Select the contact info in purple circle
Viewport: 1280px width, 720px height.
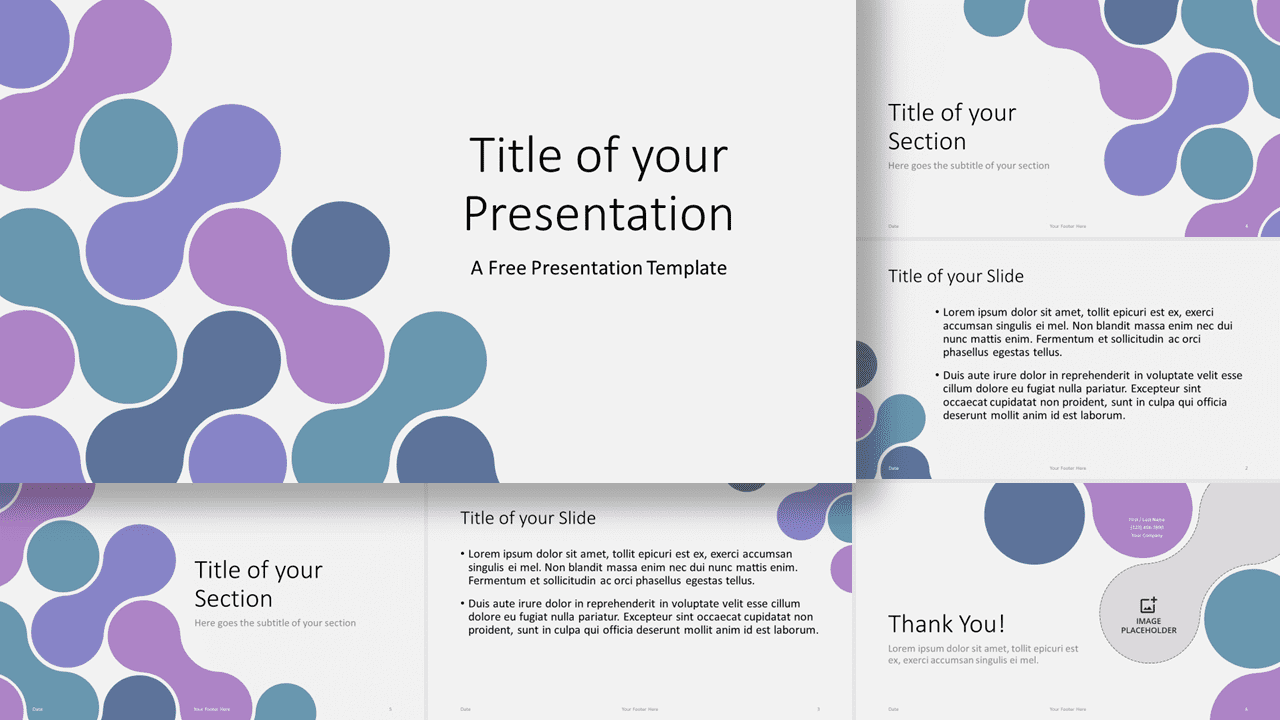[1147, 527]
